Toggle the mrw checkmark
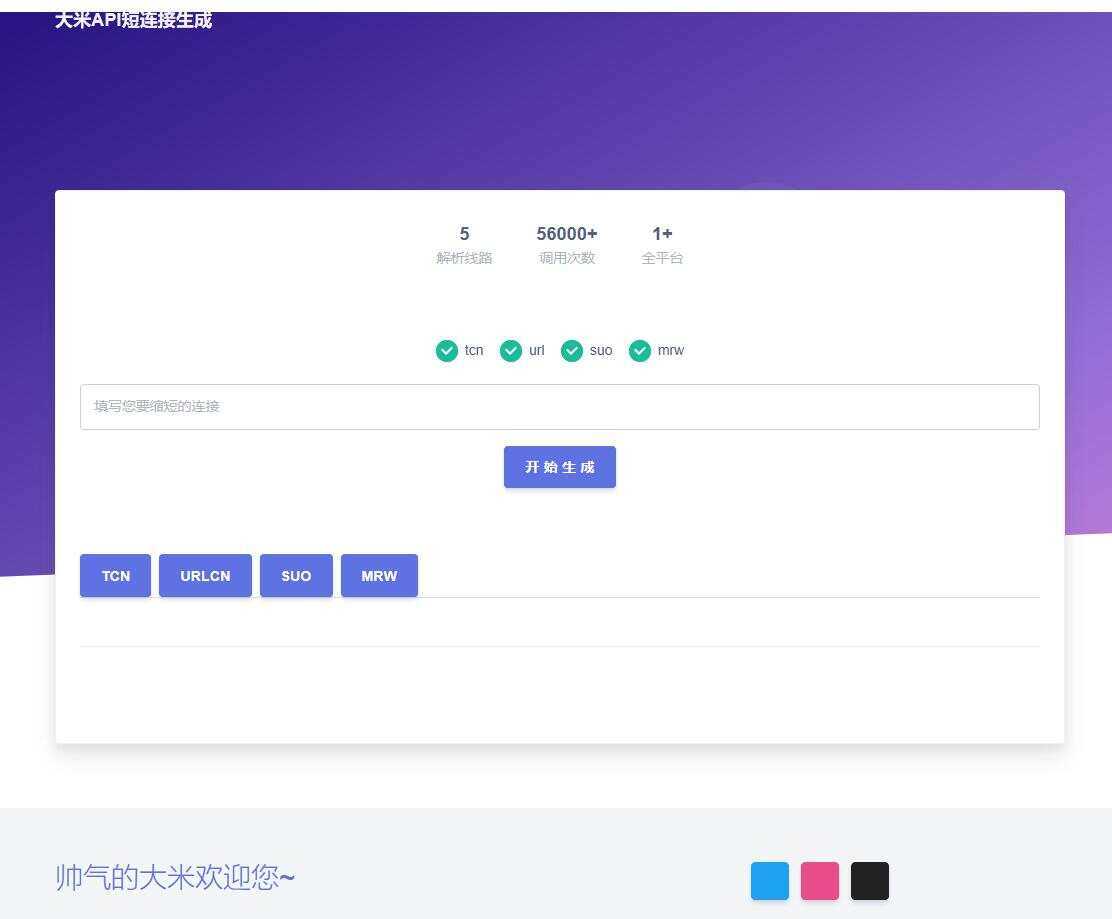 pos(639,351)
